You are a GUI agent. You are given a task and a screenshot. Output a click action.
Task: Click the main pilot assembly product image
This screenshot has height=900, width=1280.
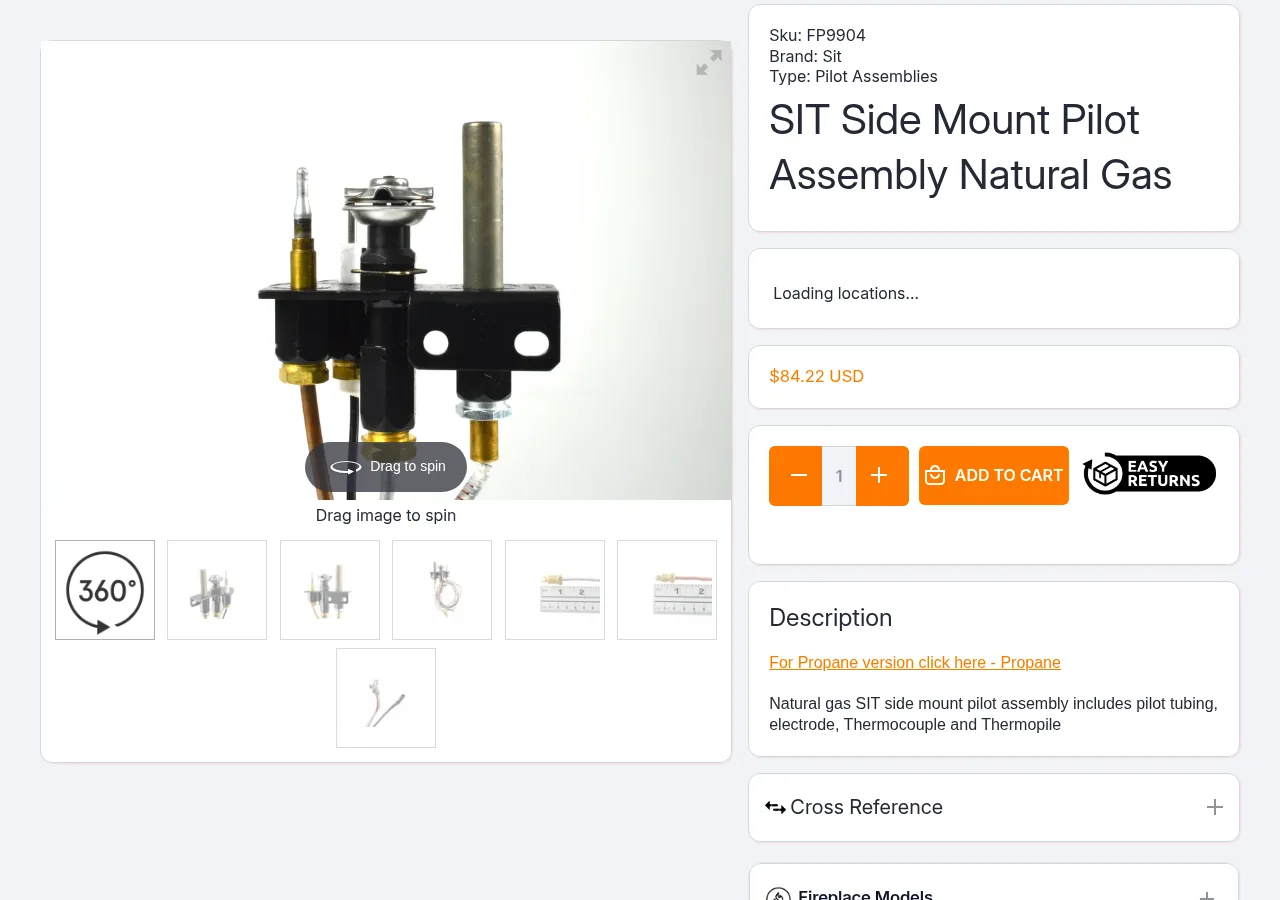point(386,270)
